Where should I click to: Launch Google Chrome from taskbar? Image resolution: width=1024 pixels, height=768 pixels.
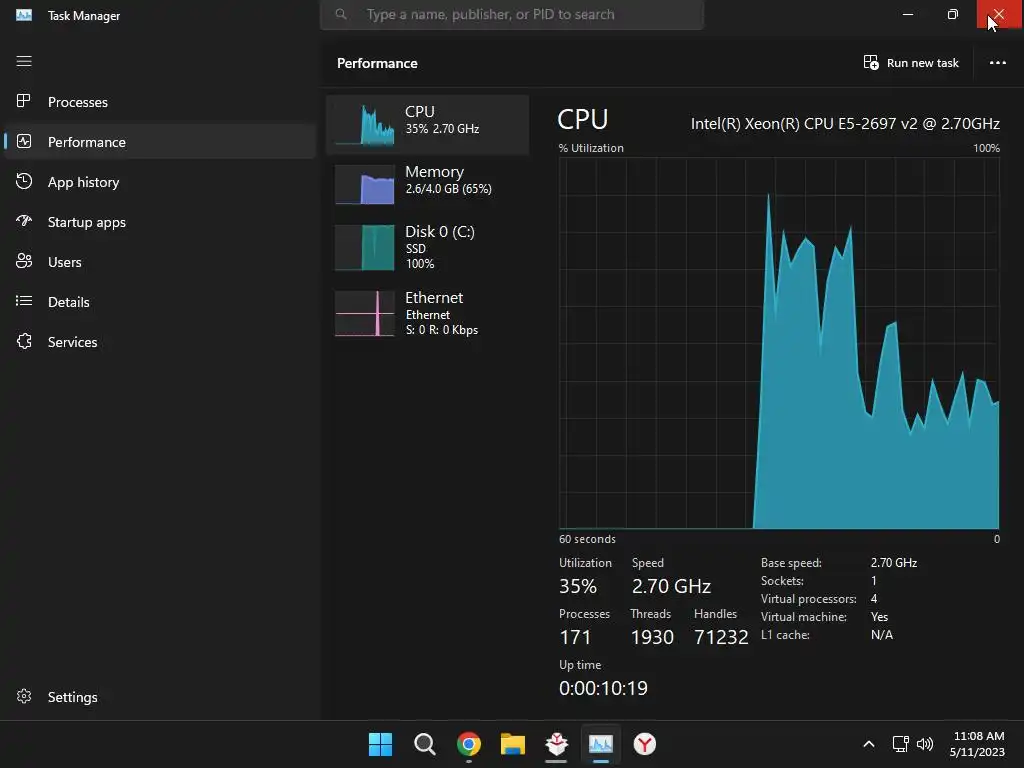coord(469,744)
